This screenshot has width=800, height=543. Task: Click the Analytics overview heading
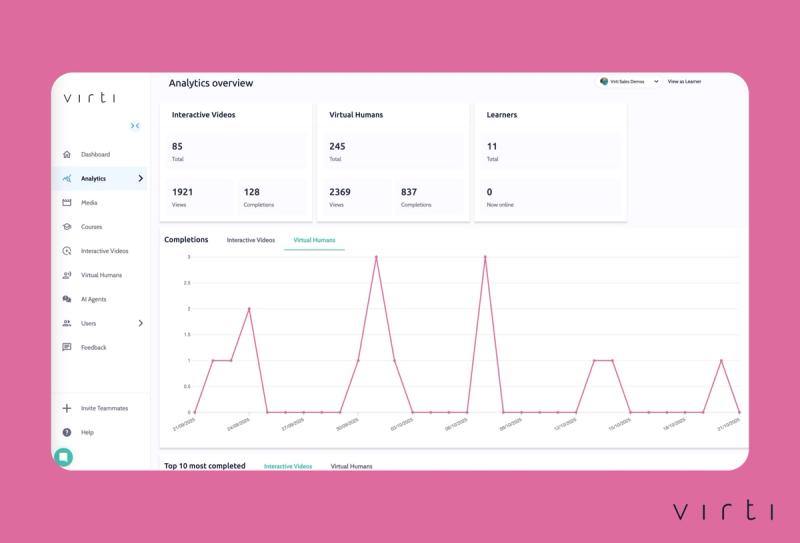(211, 83)
